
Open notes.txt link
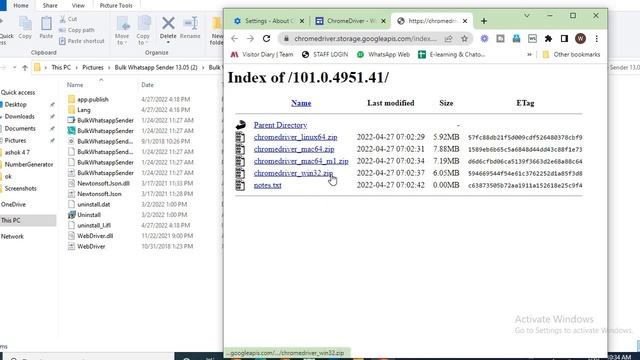(267, 185)
